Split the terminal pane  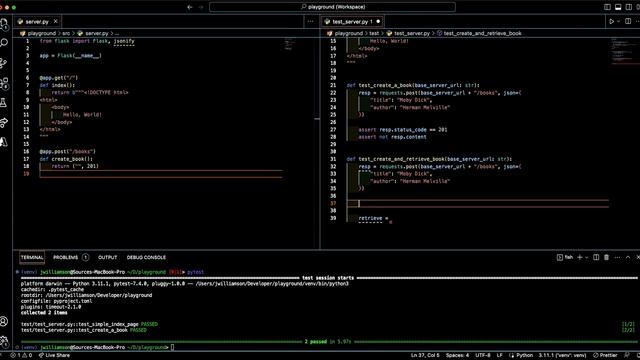pos(596,258)
